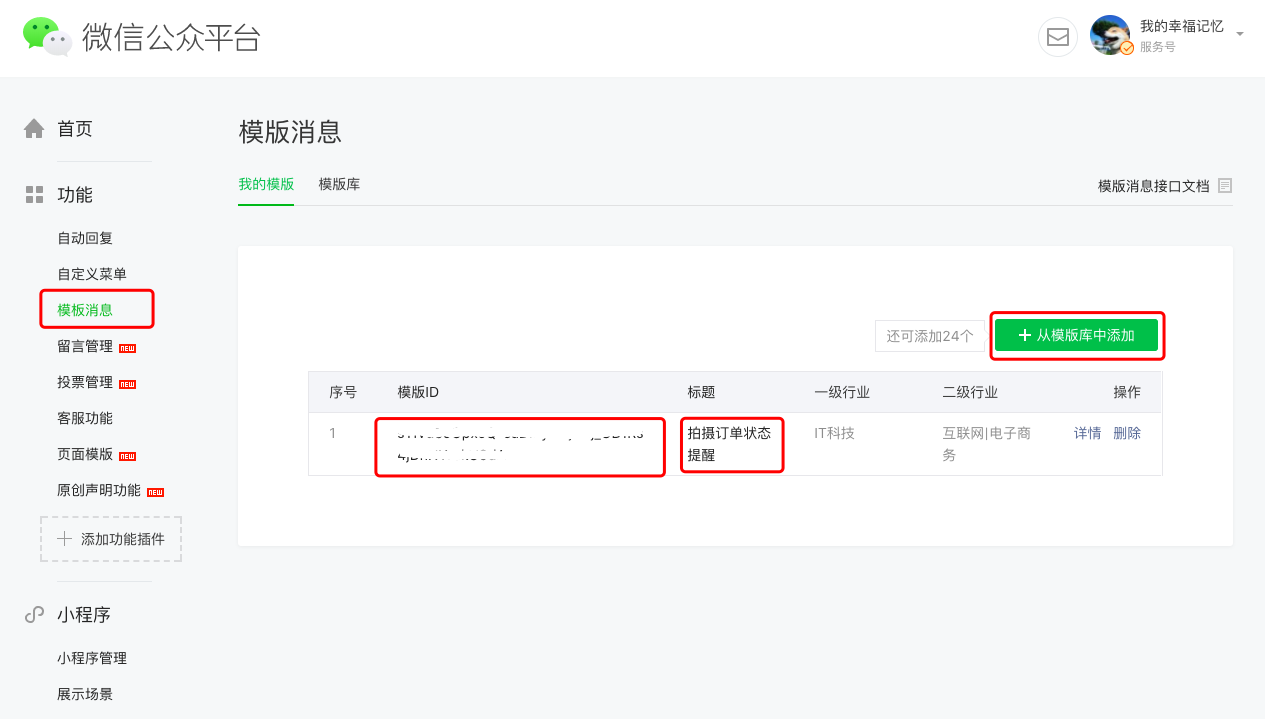Click the 从模版库中添加 button
The width and height of the screenshot is (1265, 719).
pos(1077,336)
